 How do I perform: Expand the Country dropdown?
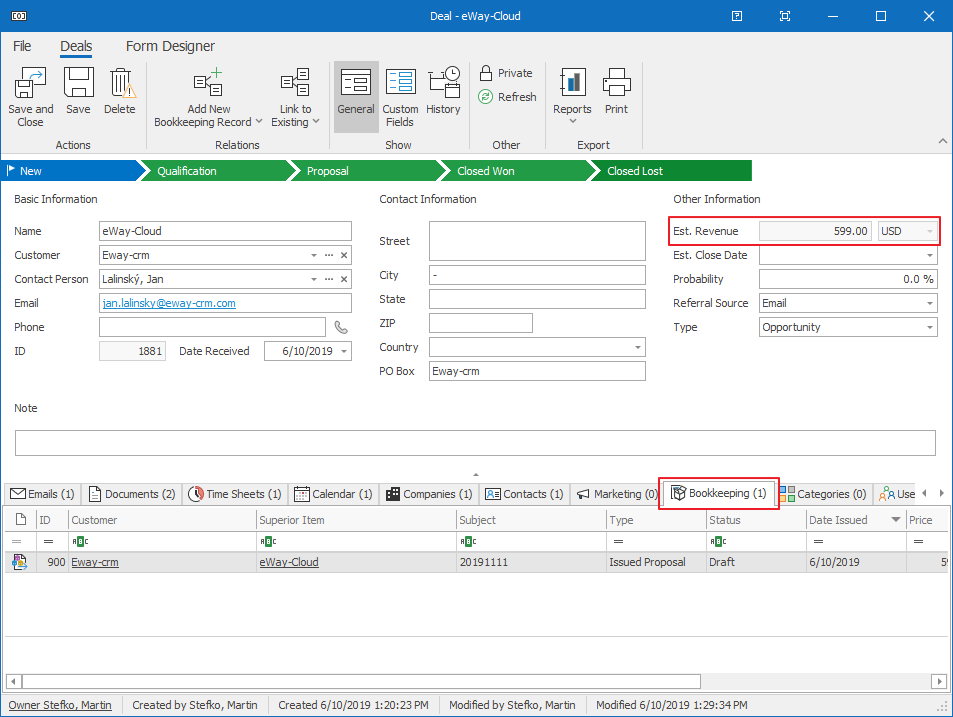638,347
